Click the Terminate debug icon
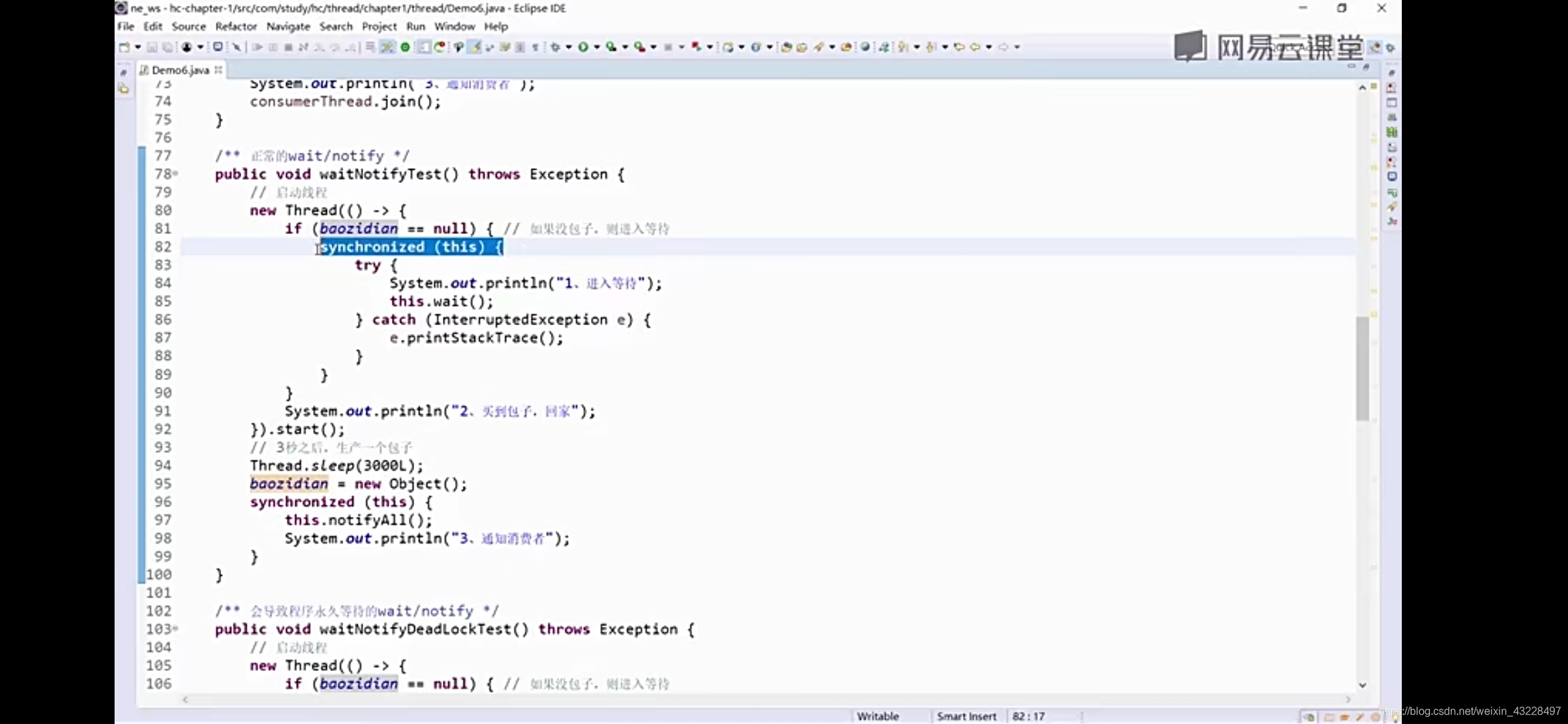Screen dimensions: 1568x724 288,47
